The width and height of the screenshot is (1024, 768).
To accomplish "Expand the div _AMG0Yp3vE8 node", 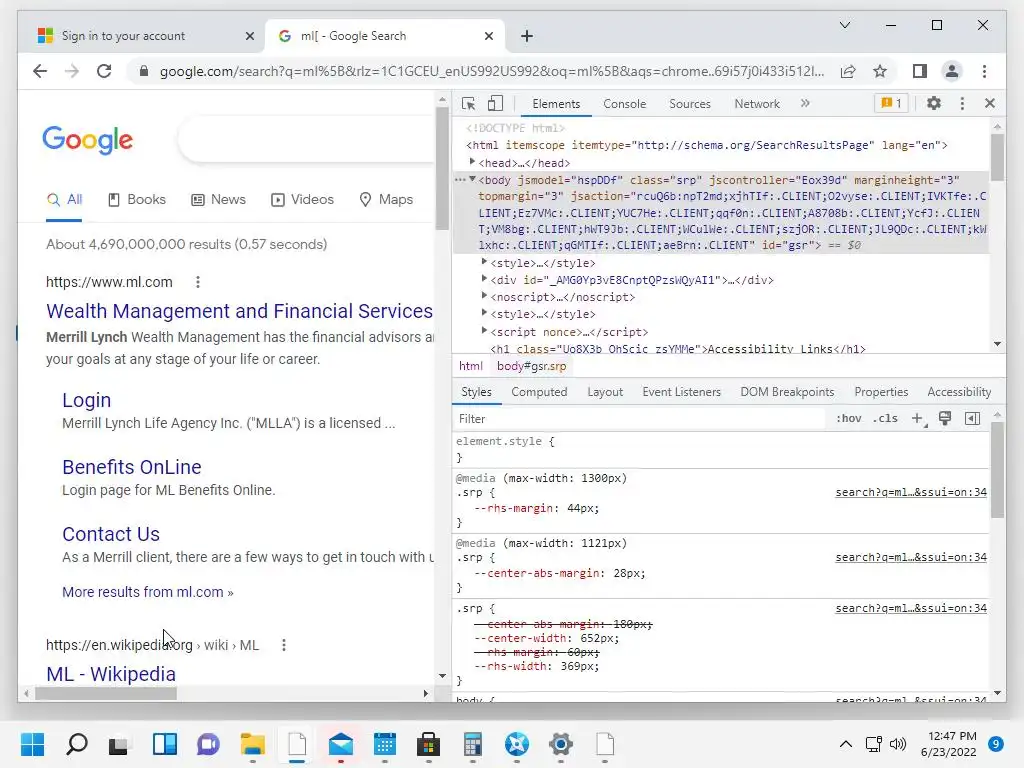I will point(484,279).
